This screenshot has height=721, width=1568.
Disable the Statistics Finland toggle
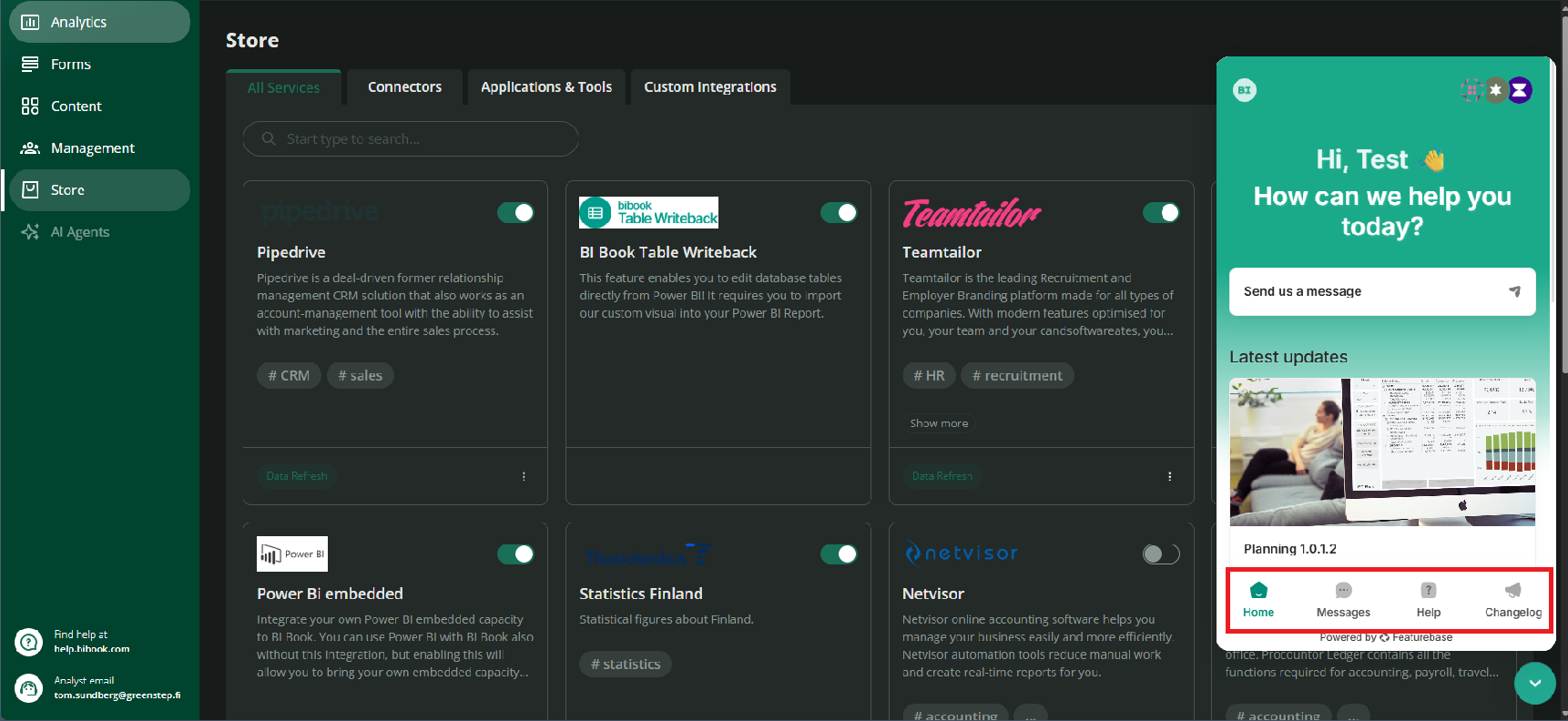839,553
